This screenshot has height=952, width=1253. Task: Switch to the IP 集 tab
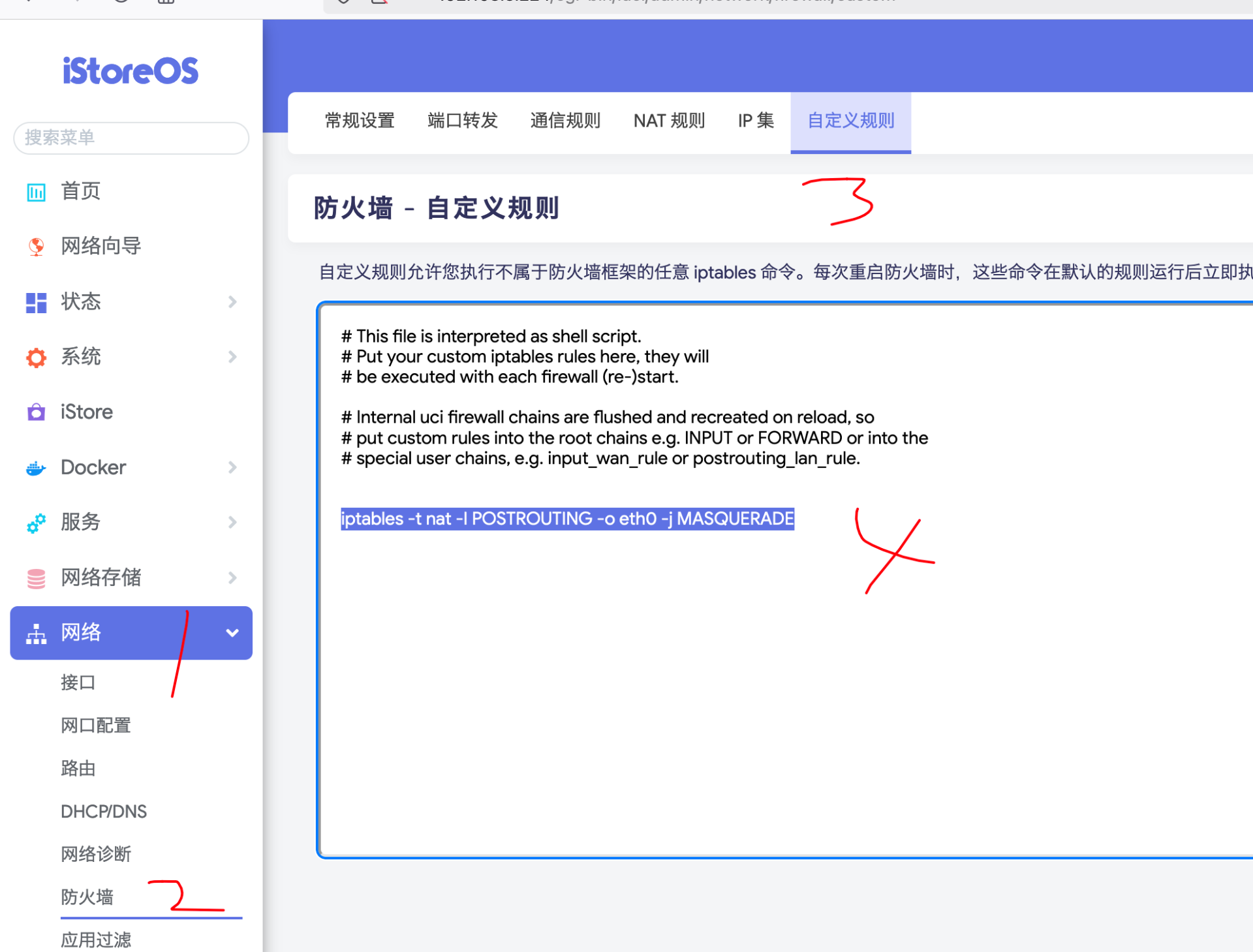tap(756, 121)
